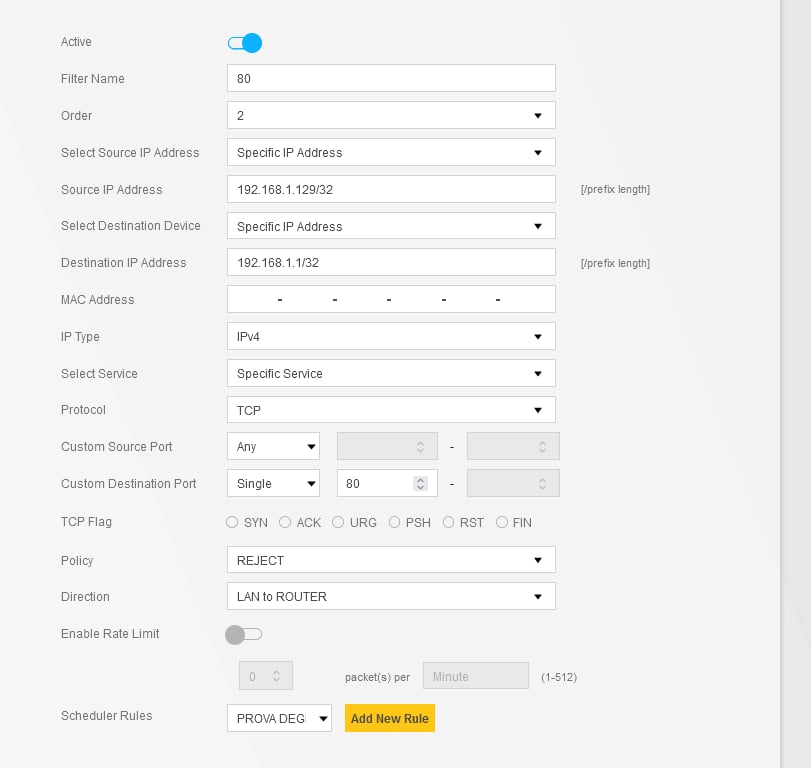This screenshot has height=768, width=811.
Task: Expand the Select Source IP Address dropdown
Action: point(390,153)
